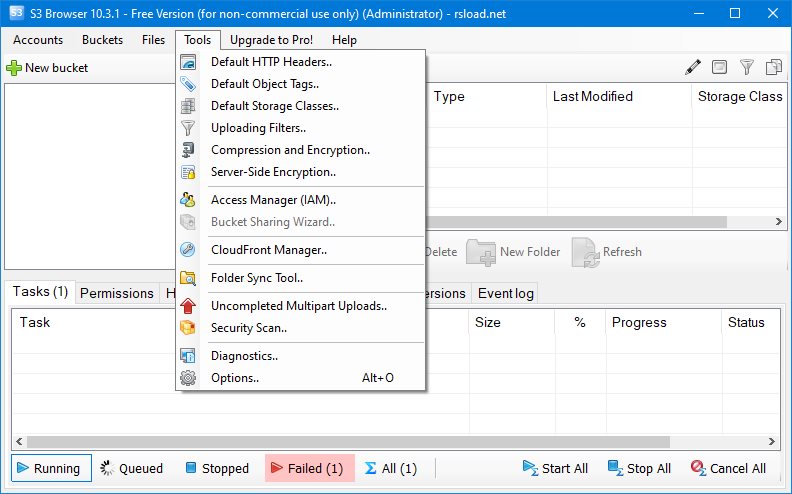Click the New Folder icon
The image size is (792, 494).
tap(481, 252)
